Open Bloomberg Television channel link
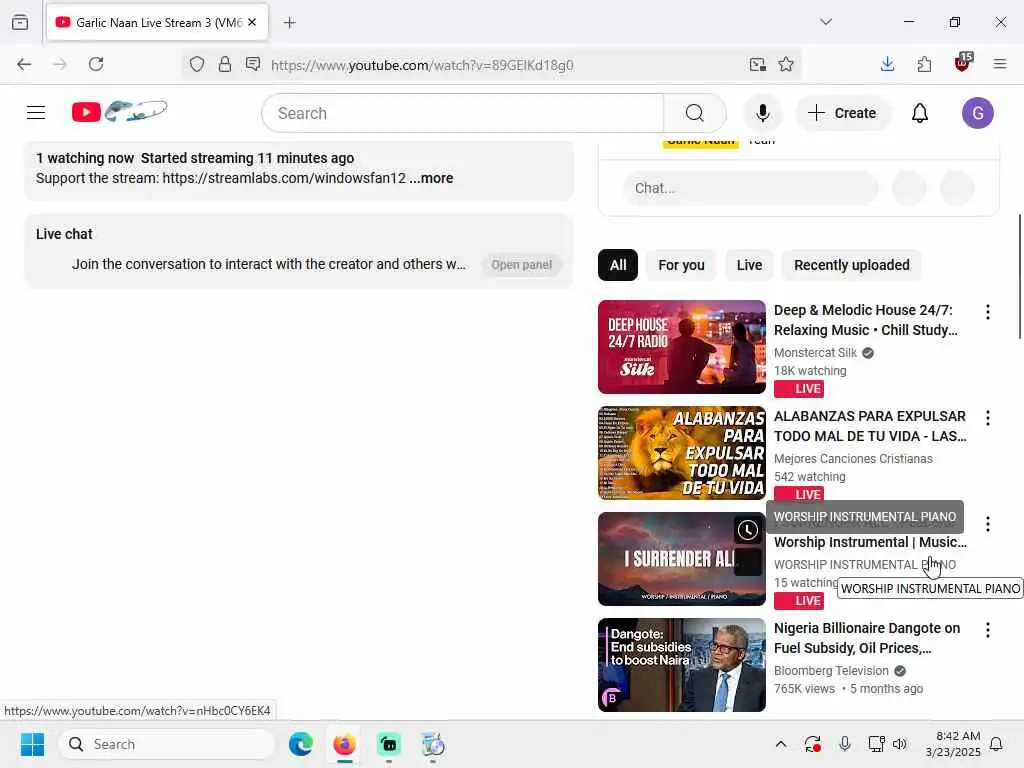Image resolution: width=1024 pixels, height=768 pixels. pos(831,671)
